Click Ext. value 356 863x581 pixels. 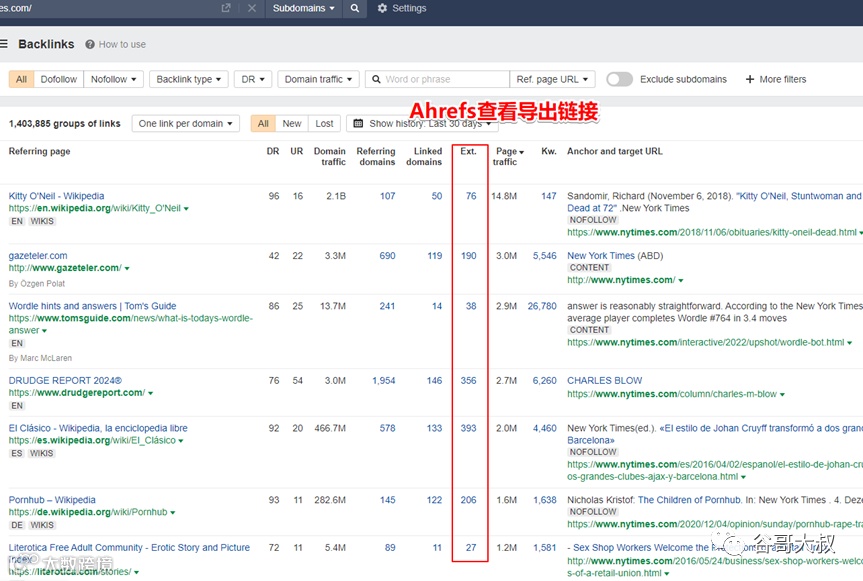click(x=468, y=381)
